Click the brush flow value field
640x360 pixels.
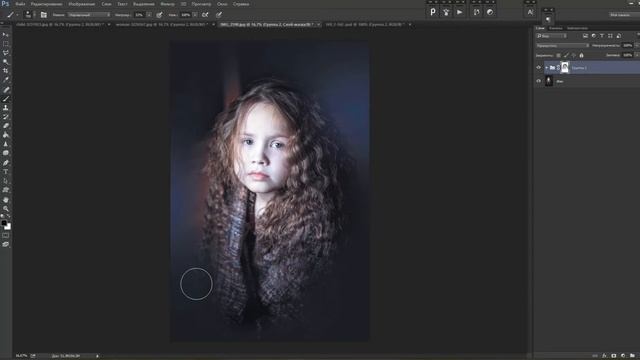coord(185,15)
